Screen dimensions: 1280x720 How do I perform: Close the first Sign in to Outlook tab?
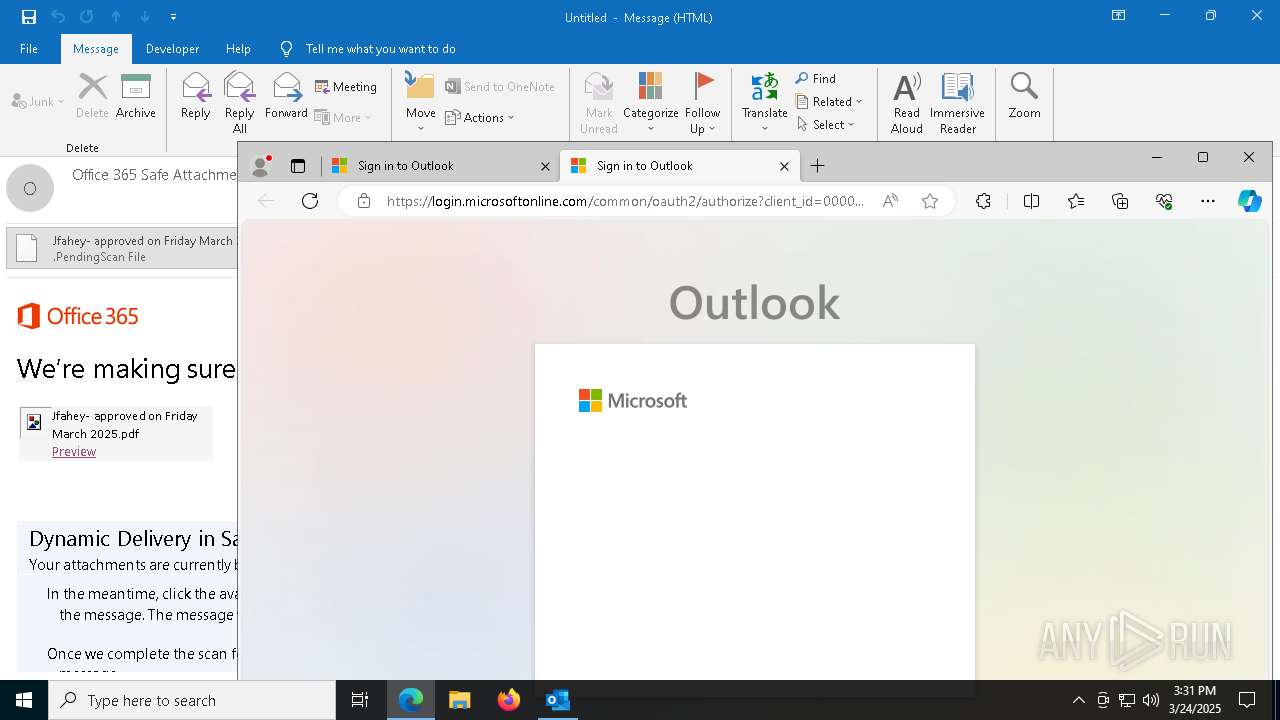(x=545, y=166)
